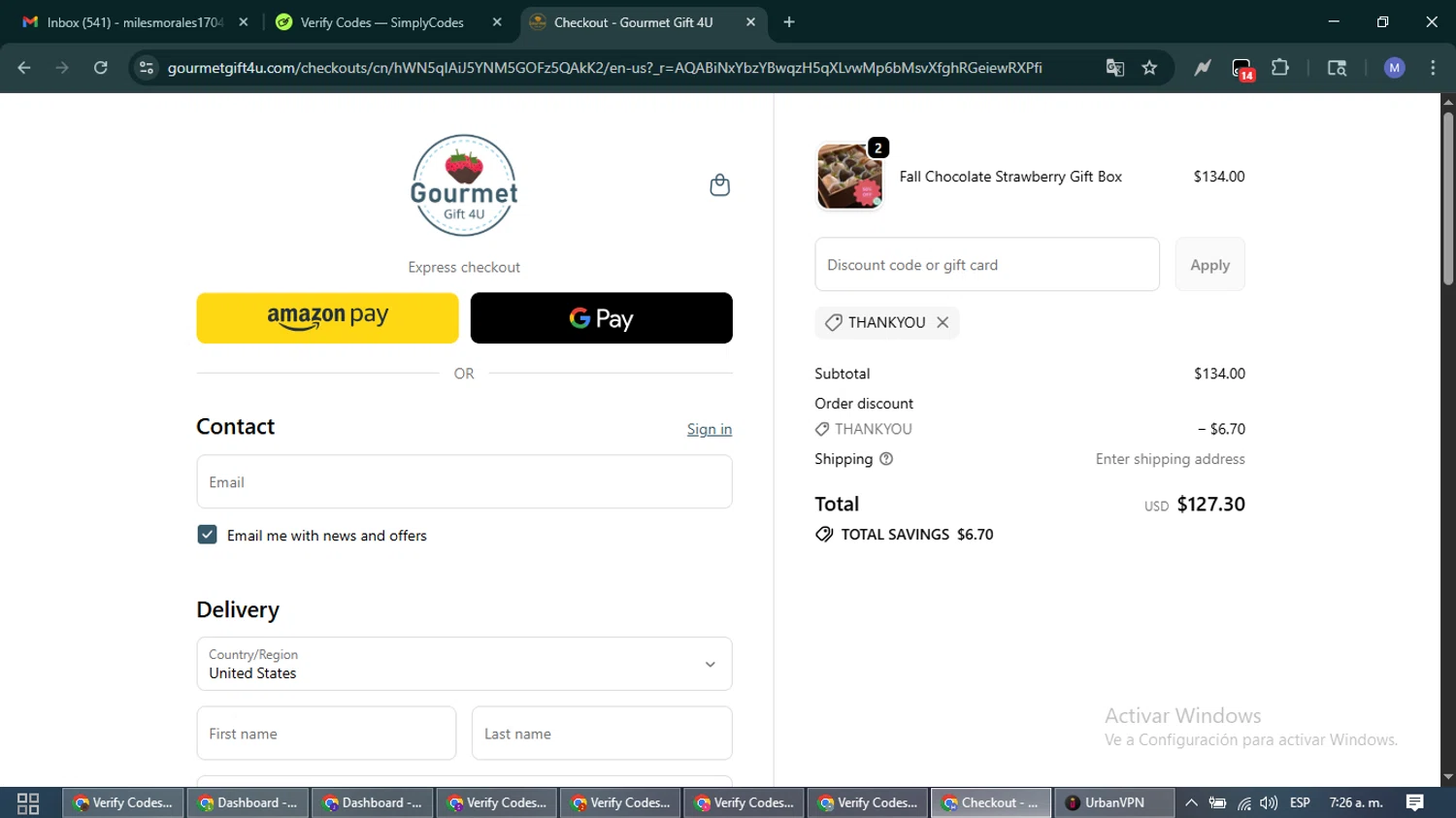Open the Chrome three-dot menu
This screenshot has width=1456, height=818.
[1433, 68]
